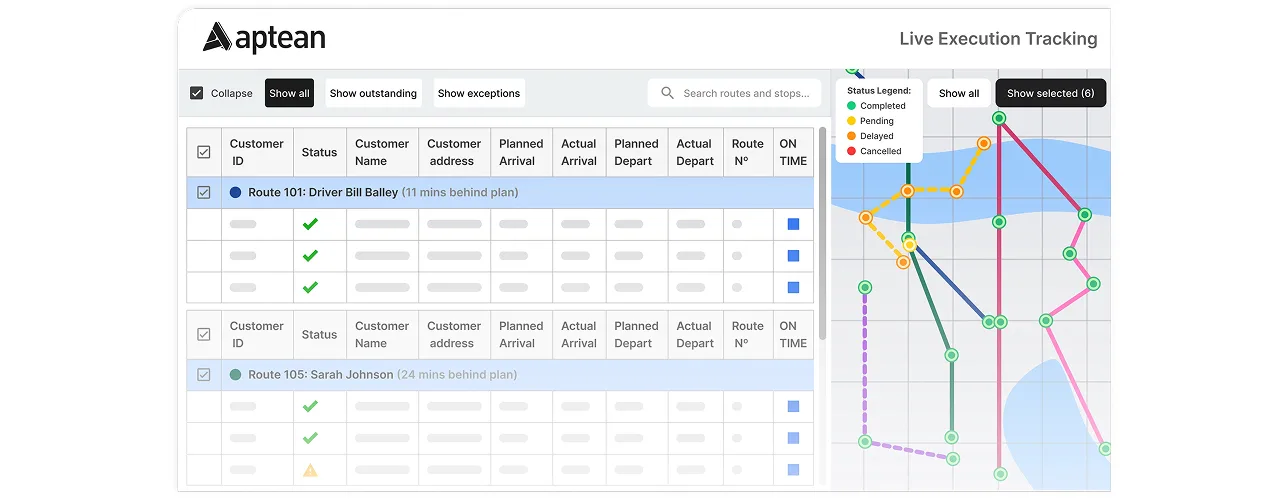Screen dimensions: 1285x500
Task: Click the Search routes and stops field
Action: point(735,93)
